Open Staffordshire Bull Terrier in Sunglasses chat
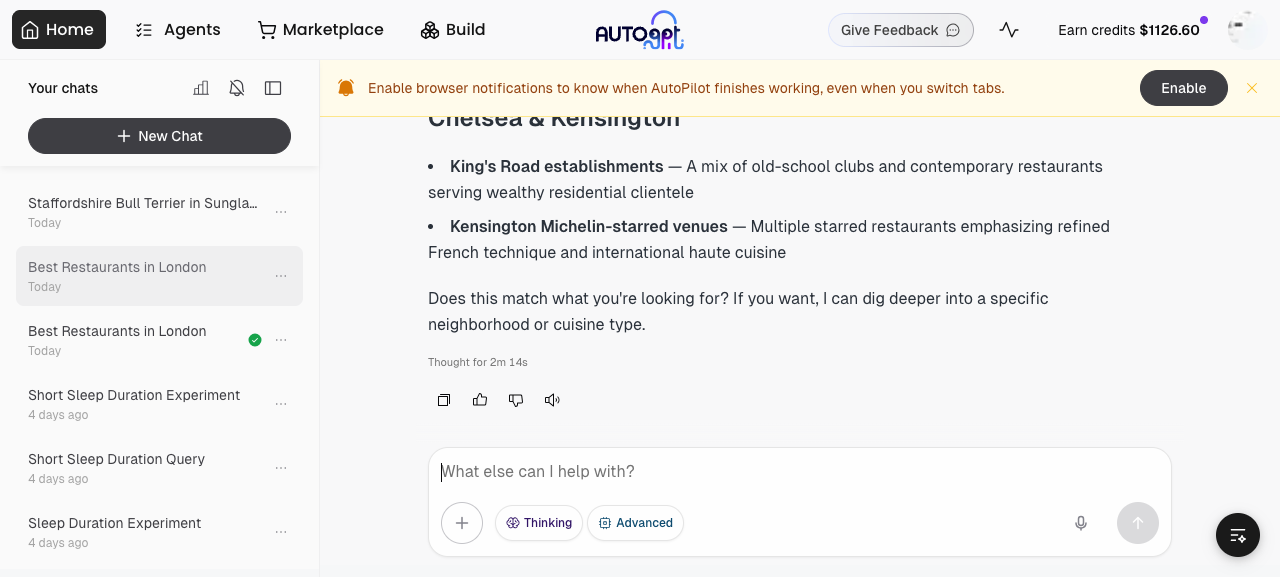 tap(143, 212)
